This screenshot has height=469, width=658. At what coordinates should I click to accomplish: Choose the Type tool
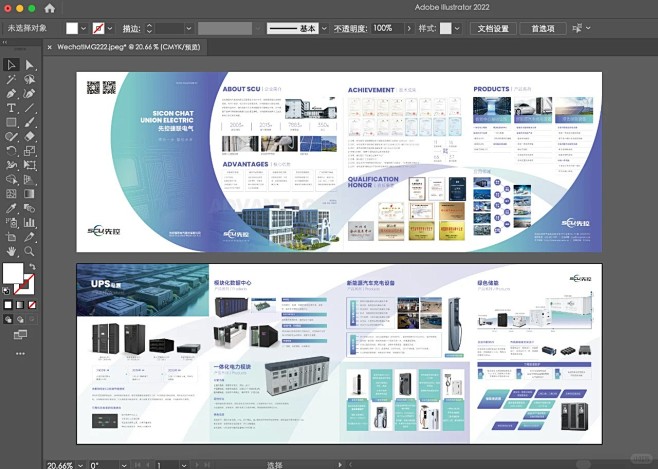click(11, 108)
